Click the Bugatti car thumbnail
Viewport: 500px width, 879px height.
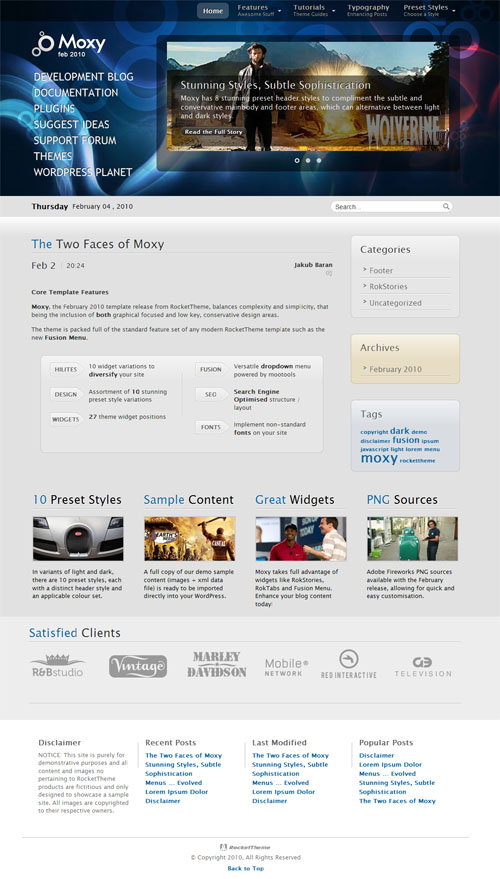78,539
